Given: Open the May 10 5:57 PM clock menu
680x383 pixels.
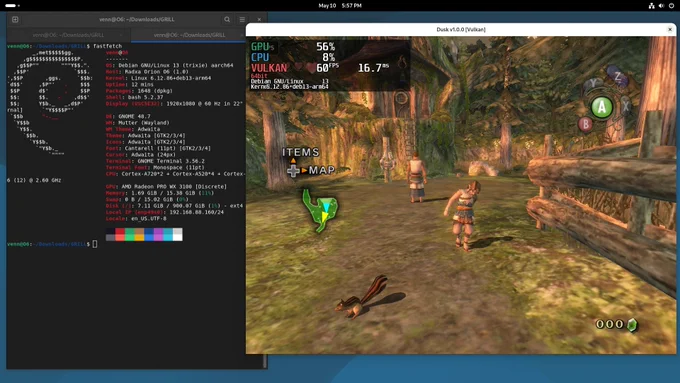Looking at the screenshot, I should tap(340, 6).
